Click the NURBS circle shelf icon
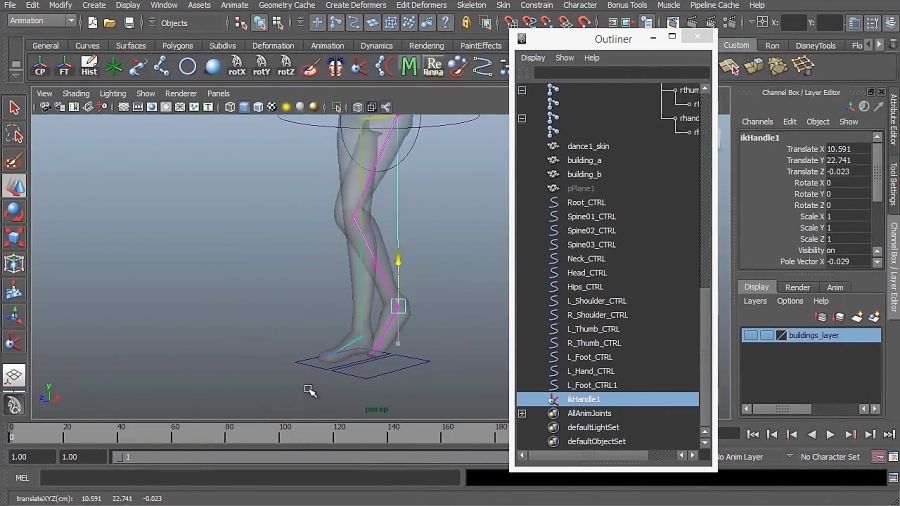Viewport: 900px width, 506px height. tap(187, 67)
